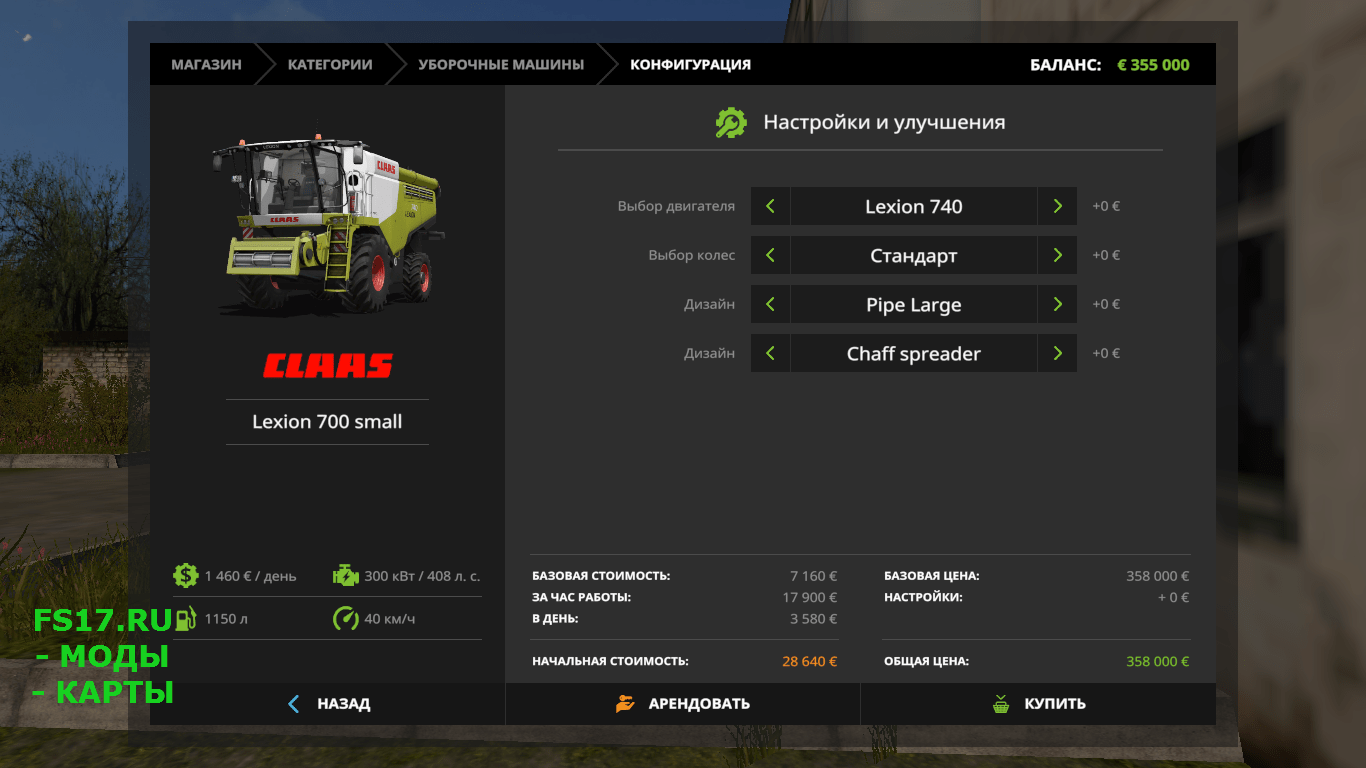Click the balance amount € 355 000
Screen dimensions: 1366x768
point(1153,64)
